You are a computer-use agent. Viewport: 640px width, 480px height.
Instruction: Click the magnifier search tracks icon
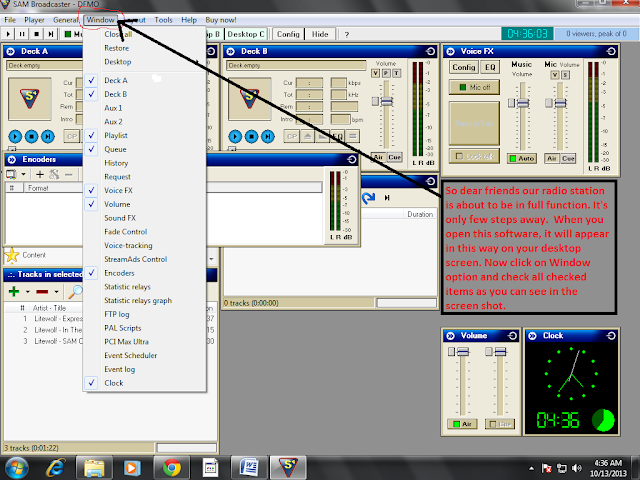coord(76,291)
